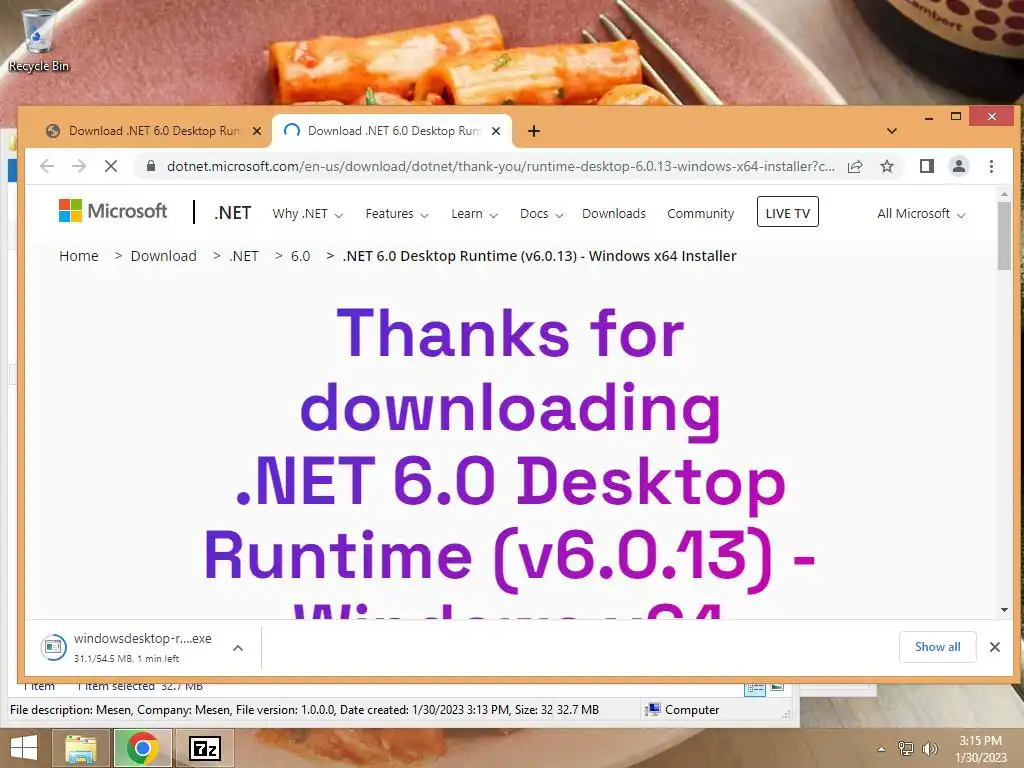Viewport: 1024px width, 768px height.
Task: Open the Chrome side panel icon
Action: [927, 166]
